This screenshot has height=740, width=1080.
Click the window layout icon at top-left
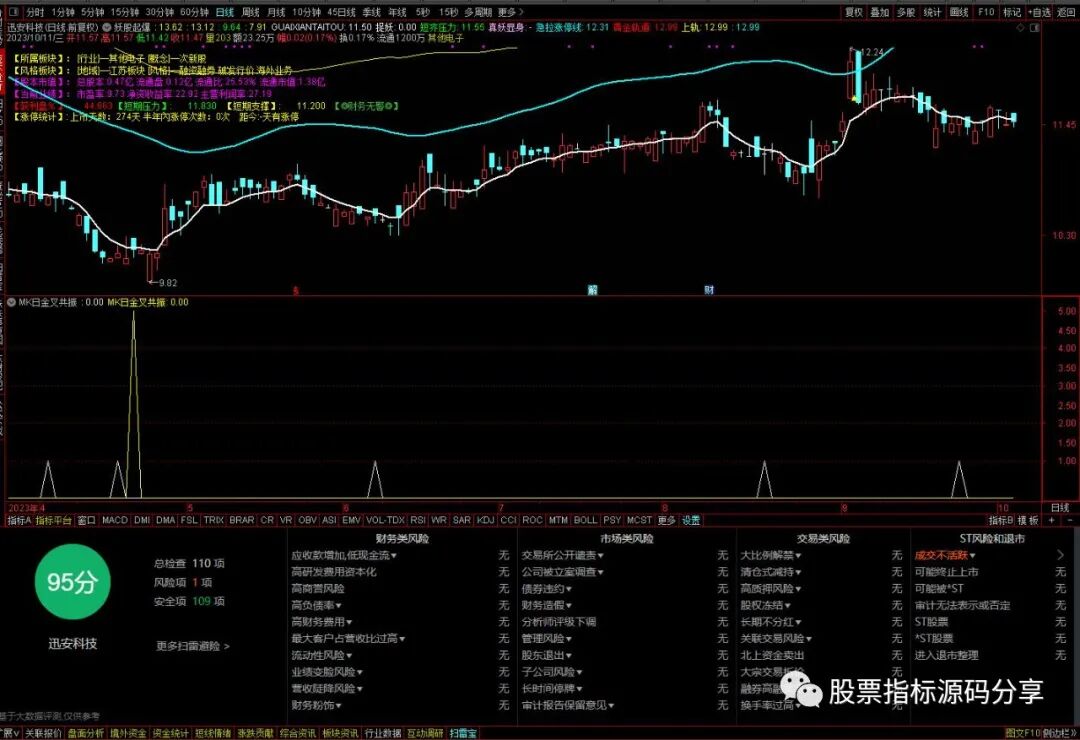tap(13, 12)
